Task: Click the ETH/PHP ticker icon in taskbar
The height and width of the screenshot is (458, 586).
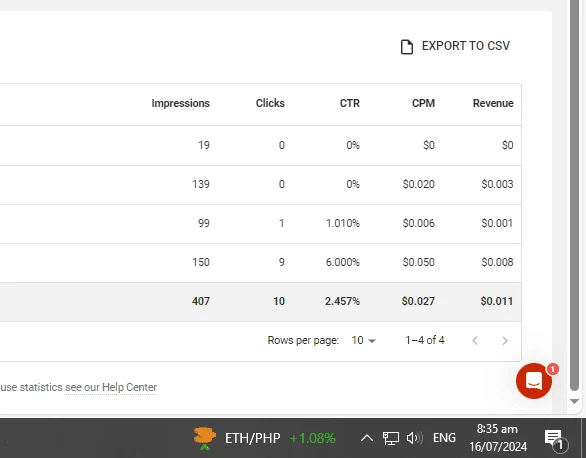Action: click(204, 438)
